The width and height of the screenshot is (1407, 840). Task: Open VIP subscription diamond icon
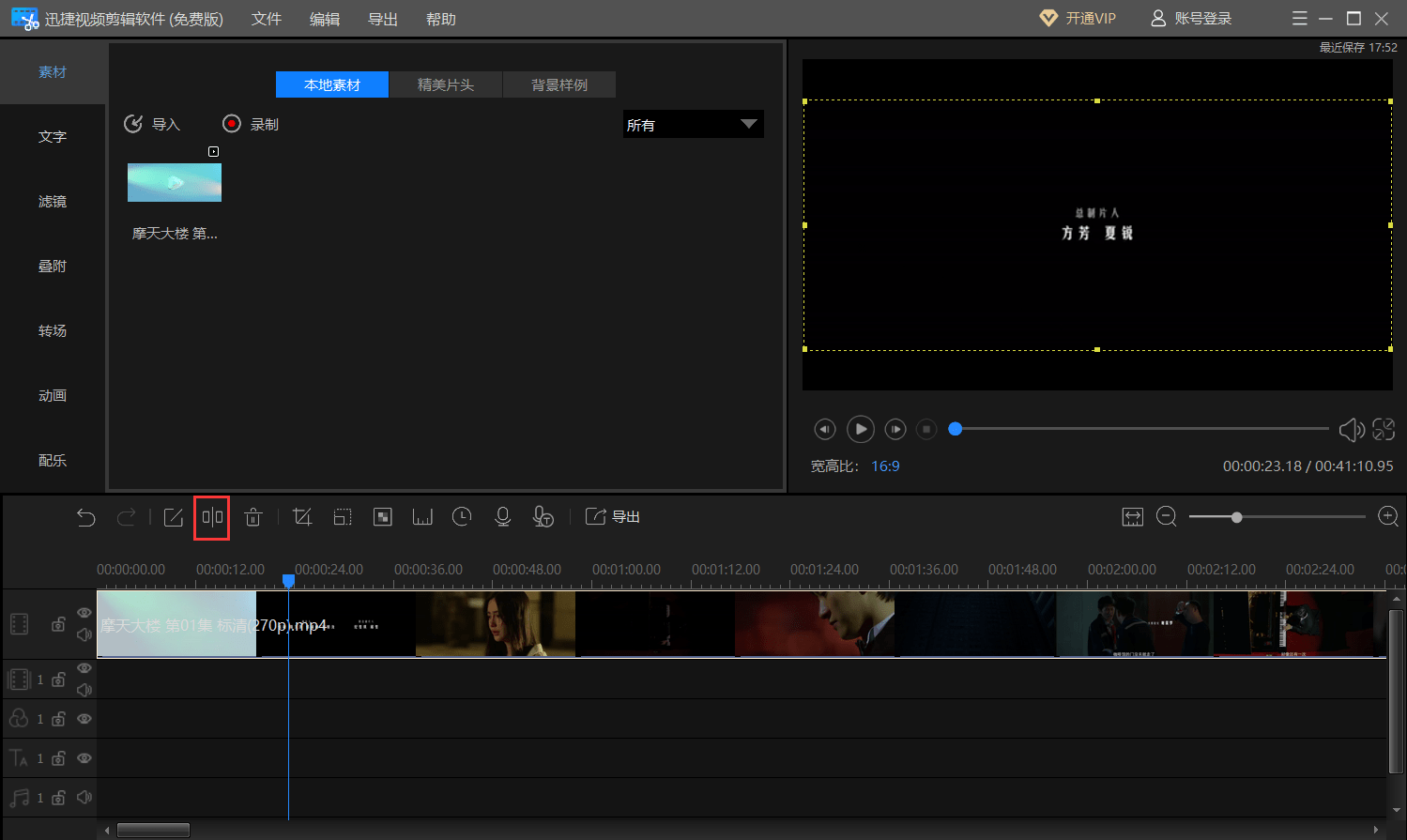click(1048, 19)
